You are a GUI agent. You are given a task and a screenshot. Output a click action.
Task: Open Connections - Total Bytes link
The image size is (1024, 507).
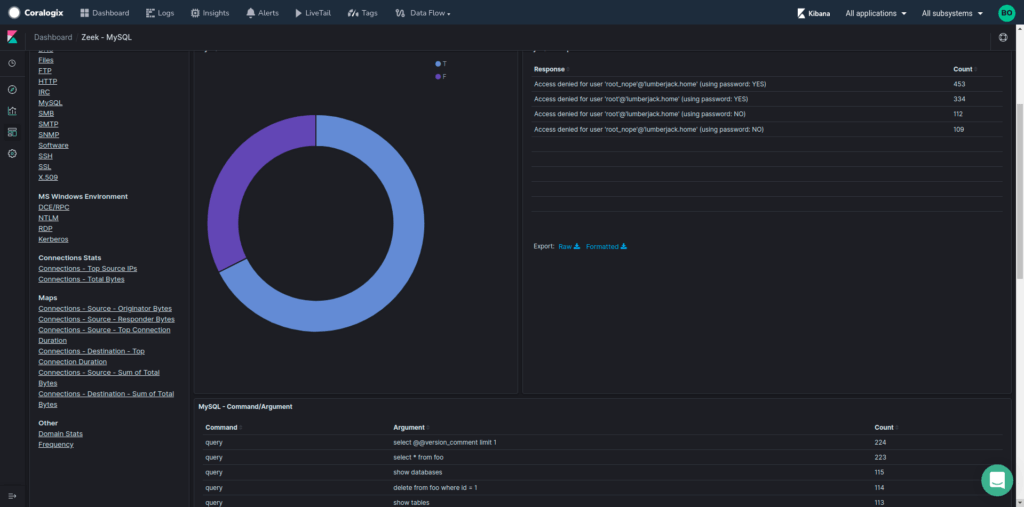click(81, 279)
